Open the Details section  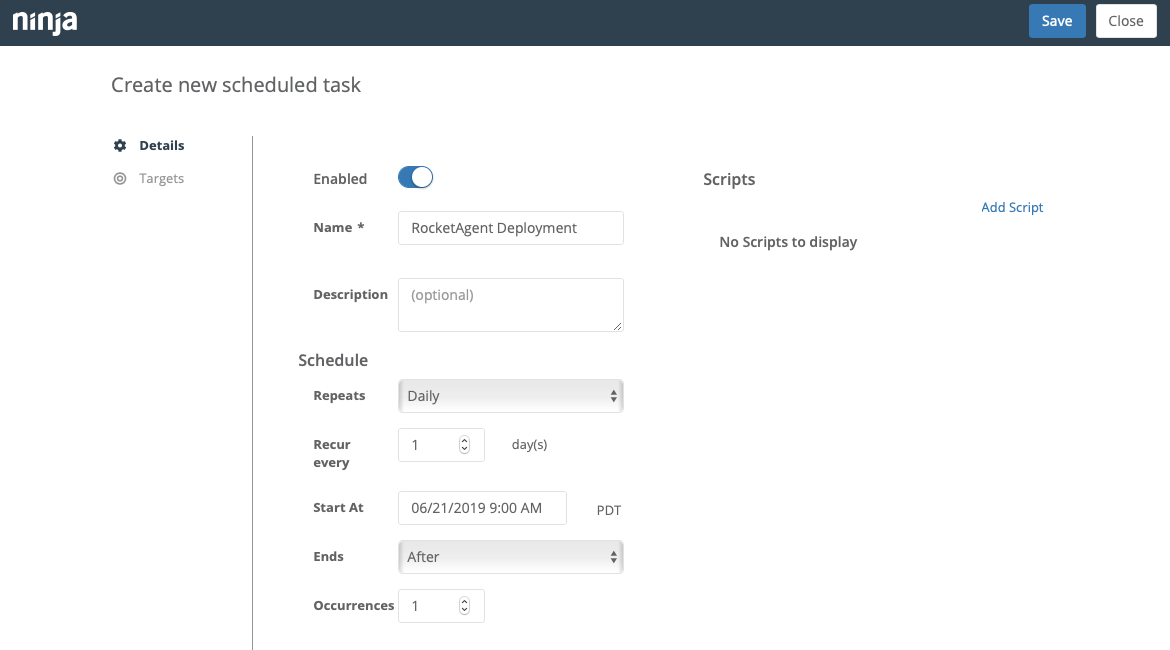pos(162,146)
